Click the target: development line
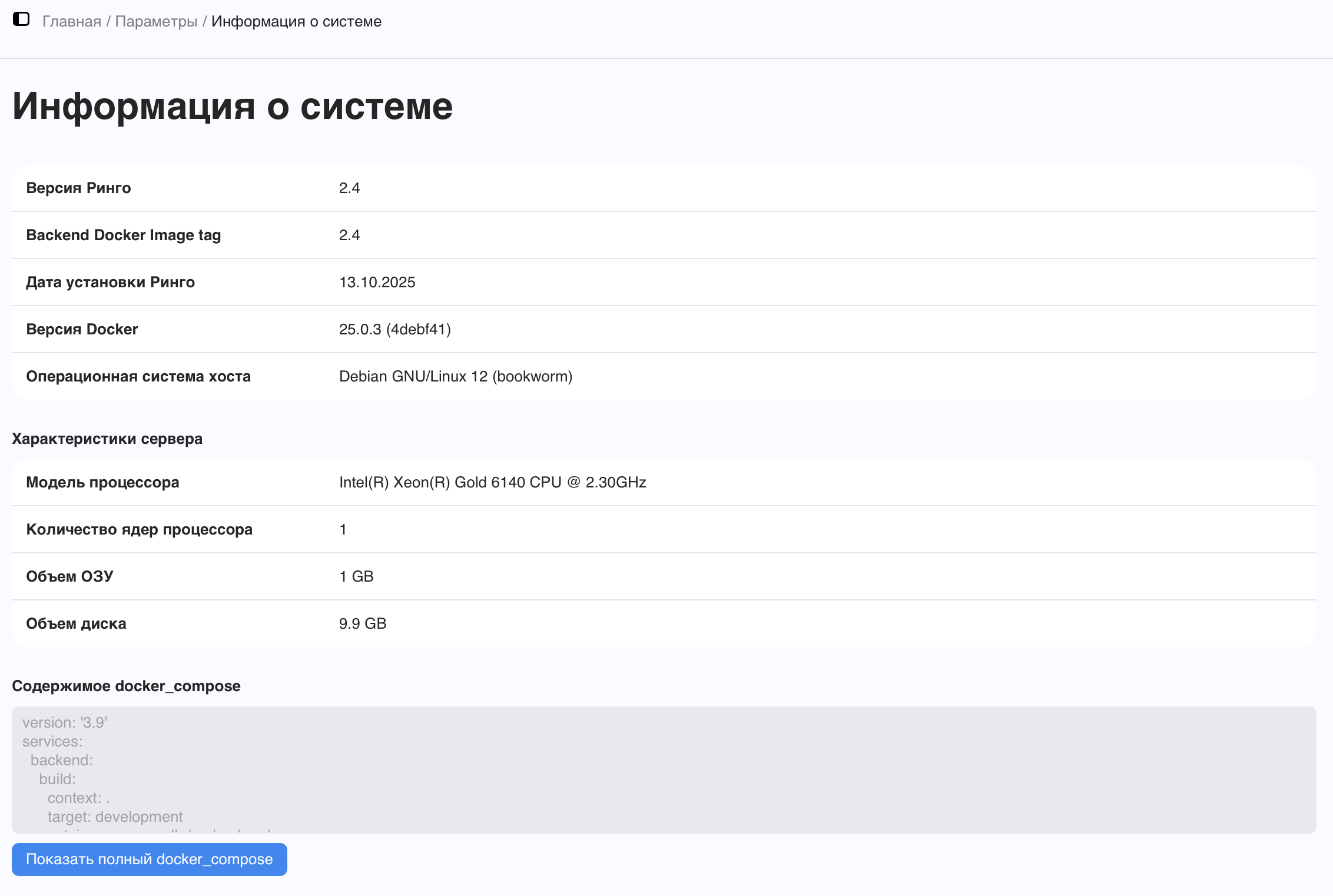The image size is (1333, 896). 115,817
